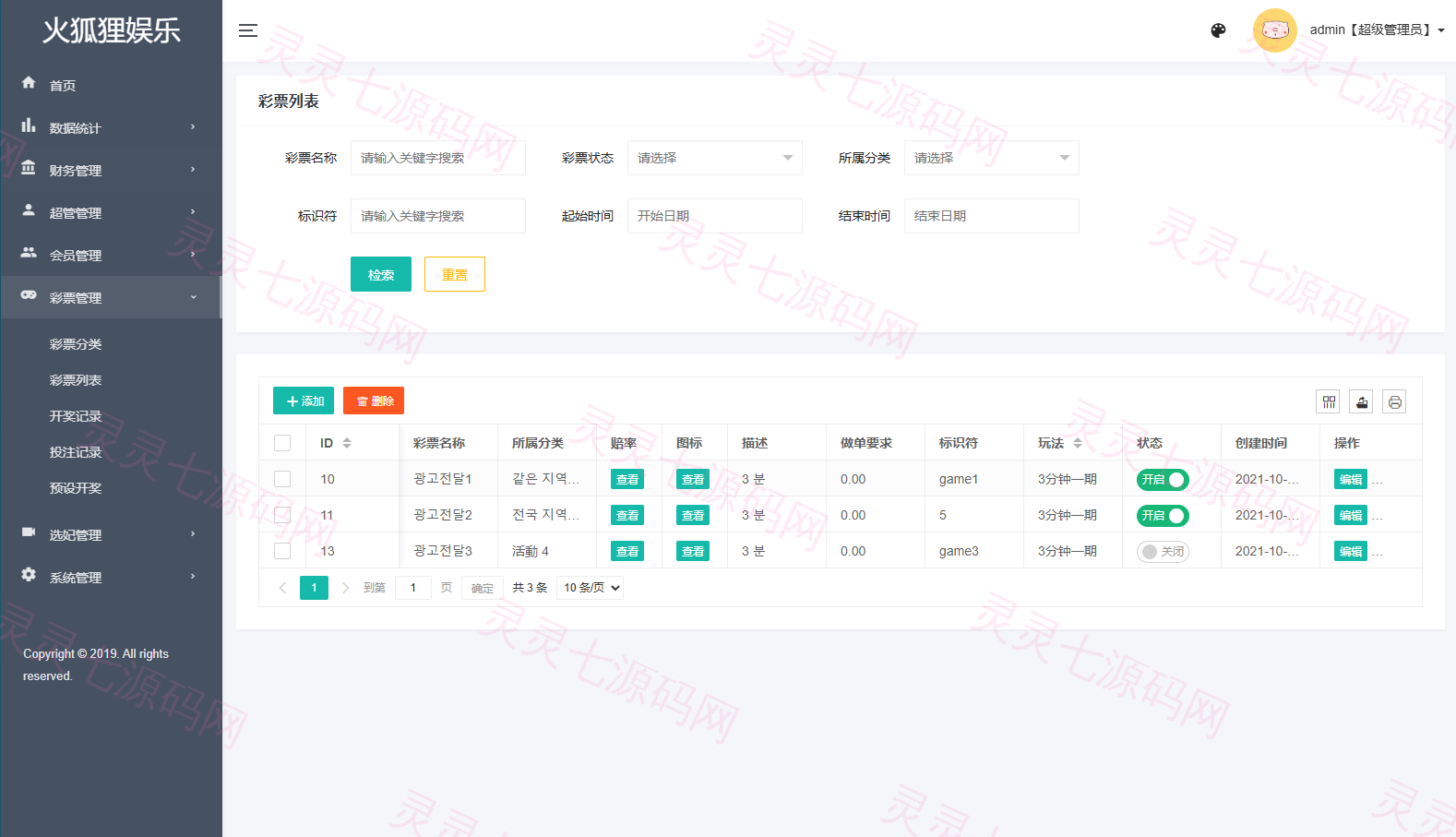Click the 系统管理 gear icon
1456x837 pixels.
[x=29, y=575]
